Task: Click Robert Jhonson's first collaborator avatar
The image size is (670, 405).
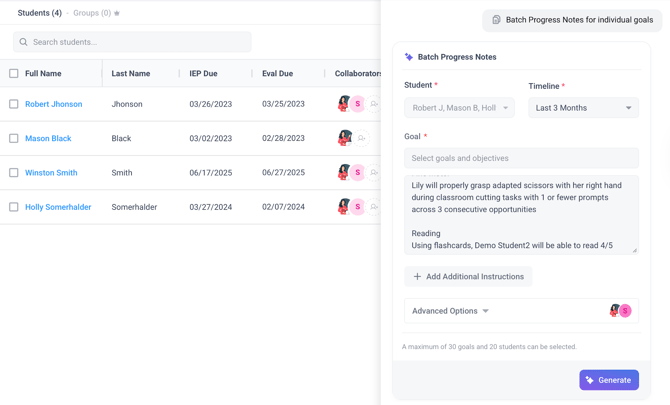Action: pyautogui.click(x=344, y=104)
